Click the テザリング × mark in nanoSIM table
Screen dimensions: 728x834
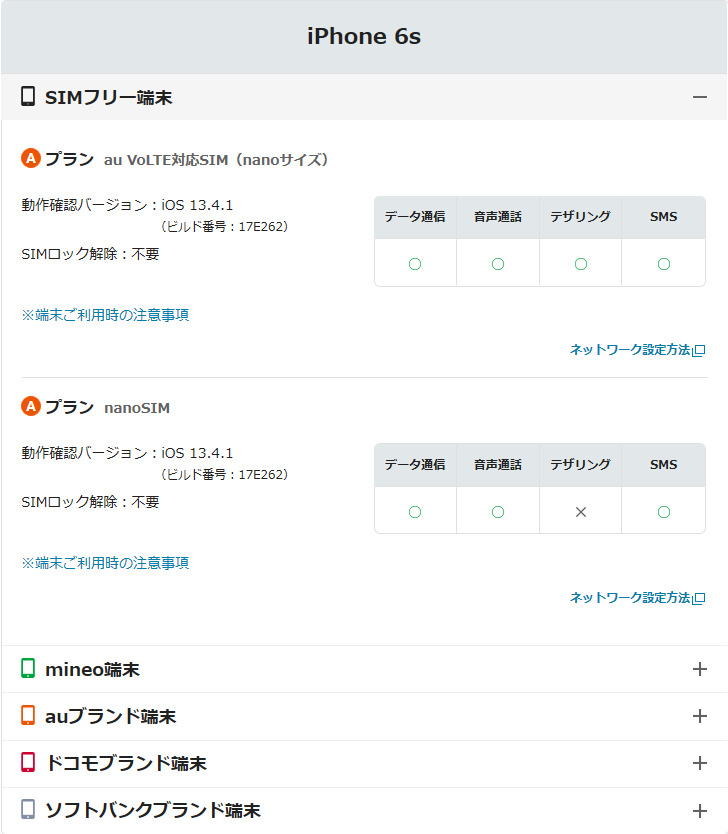[x=580, y=512]
